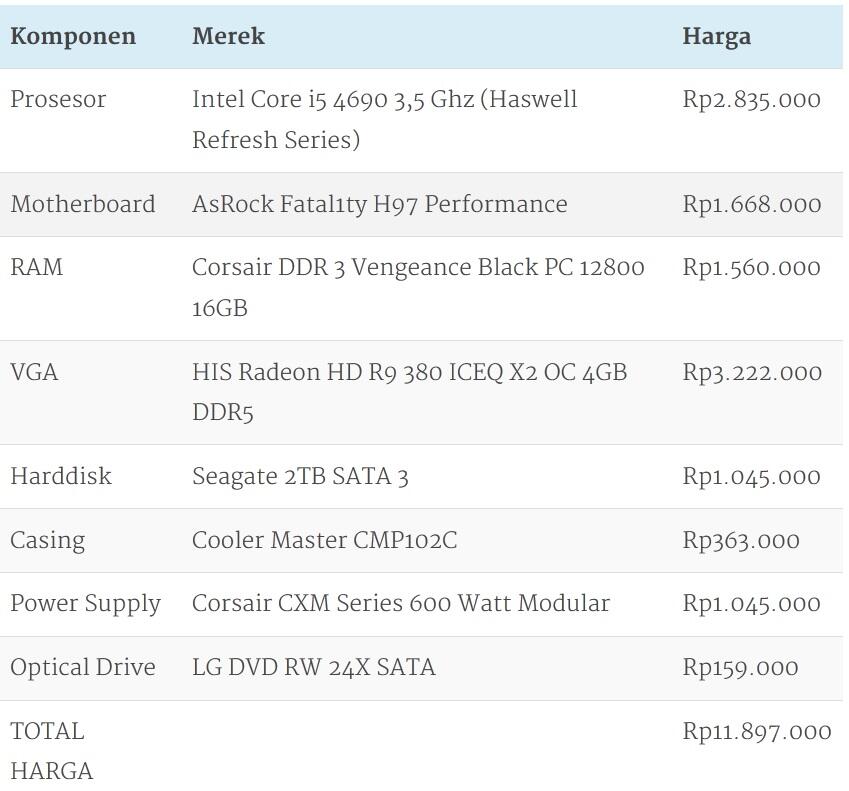Click the total price Rp11.897.000
The image size is (849, 791).
click(756, 732)
